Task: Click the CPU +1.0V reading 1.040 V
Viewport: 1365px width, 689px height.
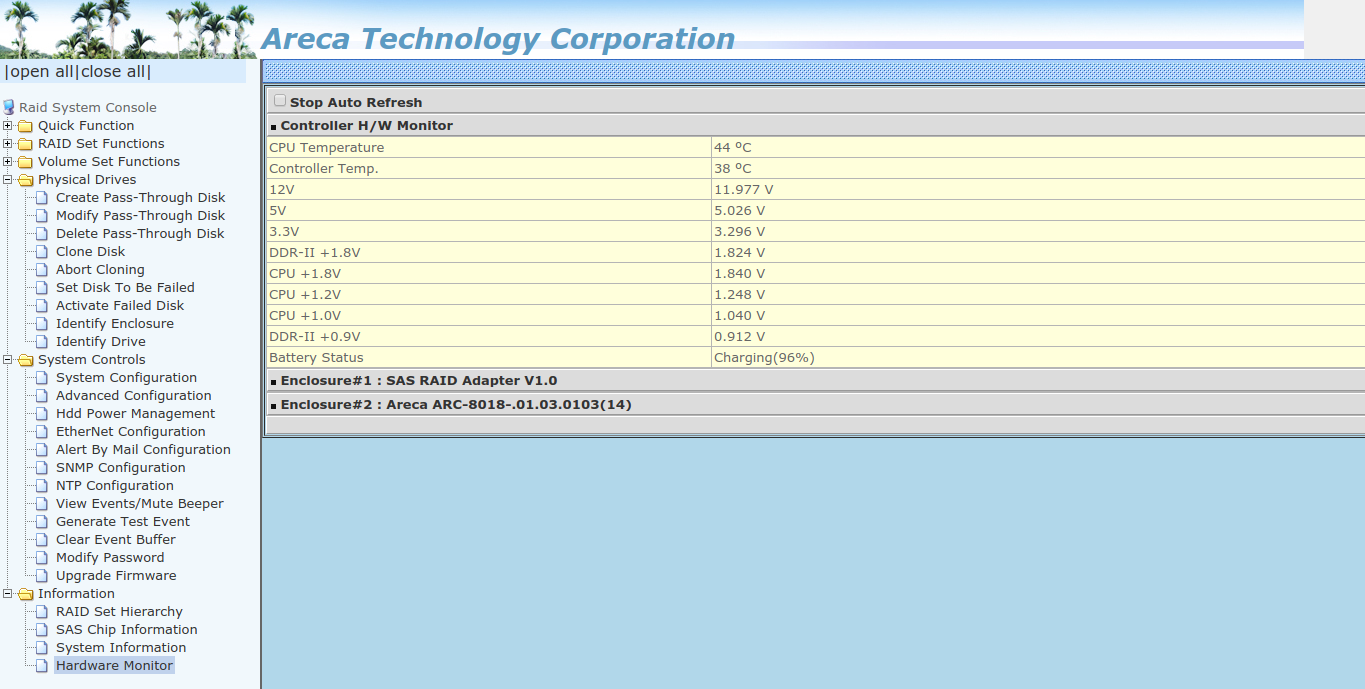Action: (739, 315)
